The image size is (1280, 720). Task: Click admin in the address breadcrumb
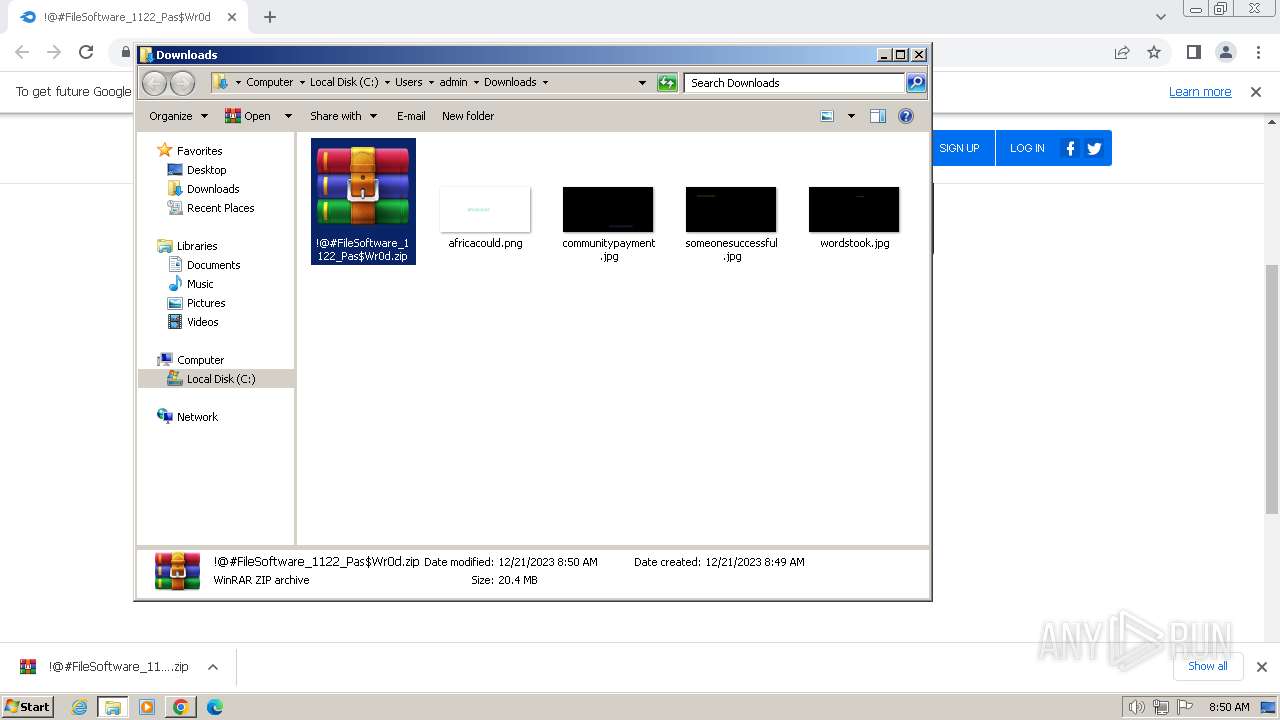click(x=453, y=83)
